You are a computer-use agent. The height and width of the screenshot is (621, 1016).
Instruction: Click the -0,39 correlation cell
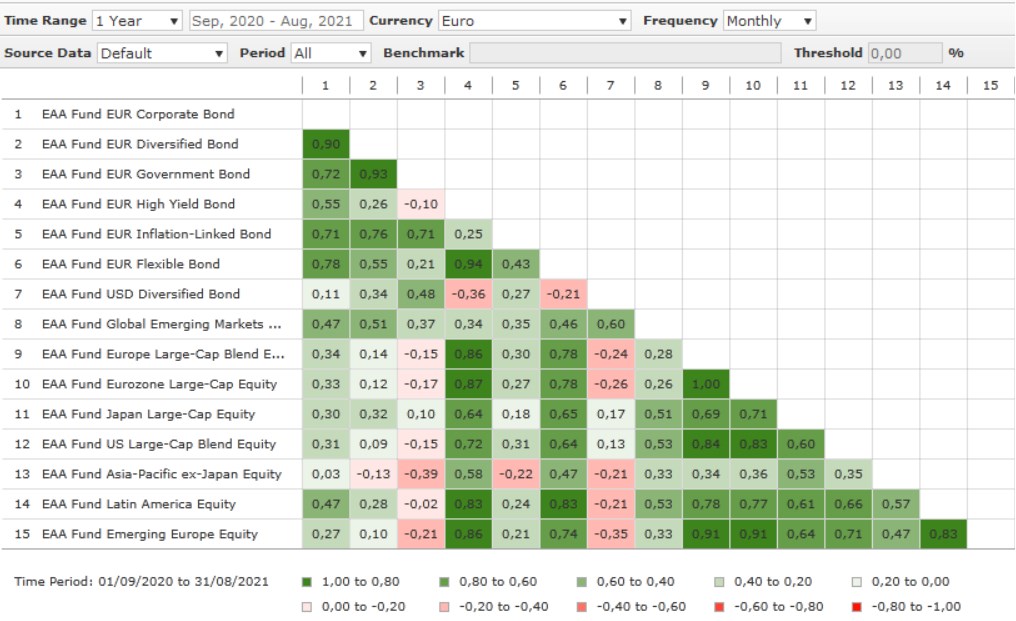tap(420, 474)
